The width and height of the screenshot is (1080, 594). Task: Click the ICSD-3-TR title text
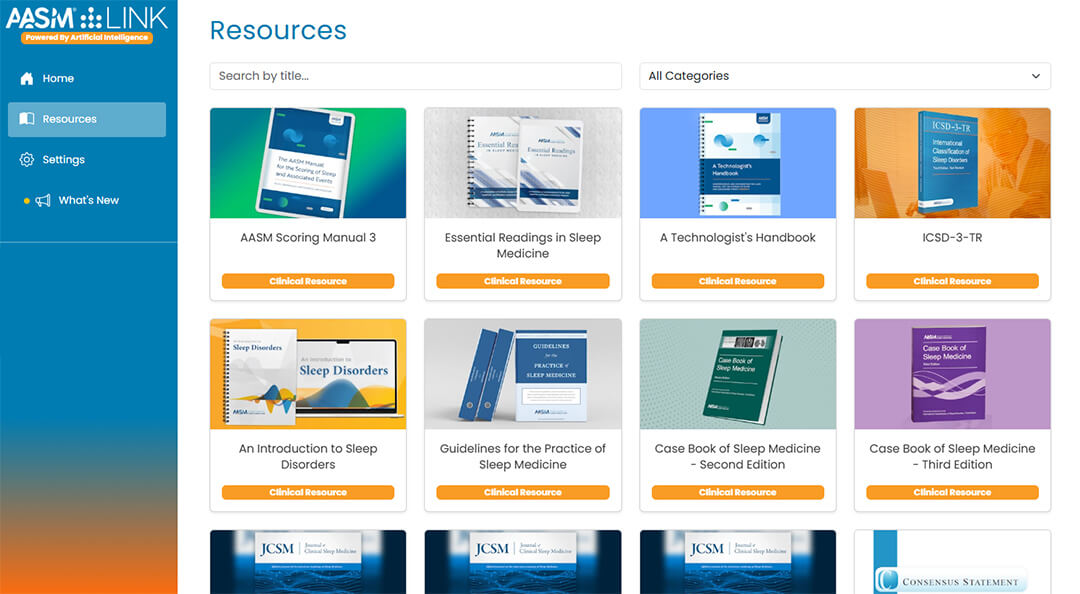[953, 238]
